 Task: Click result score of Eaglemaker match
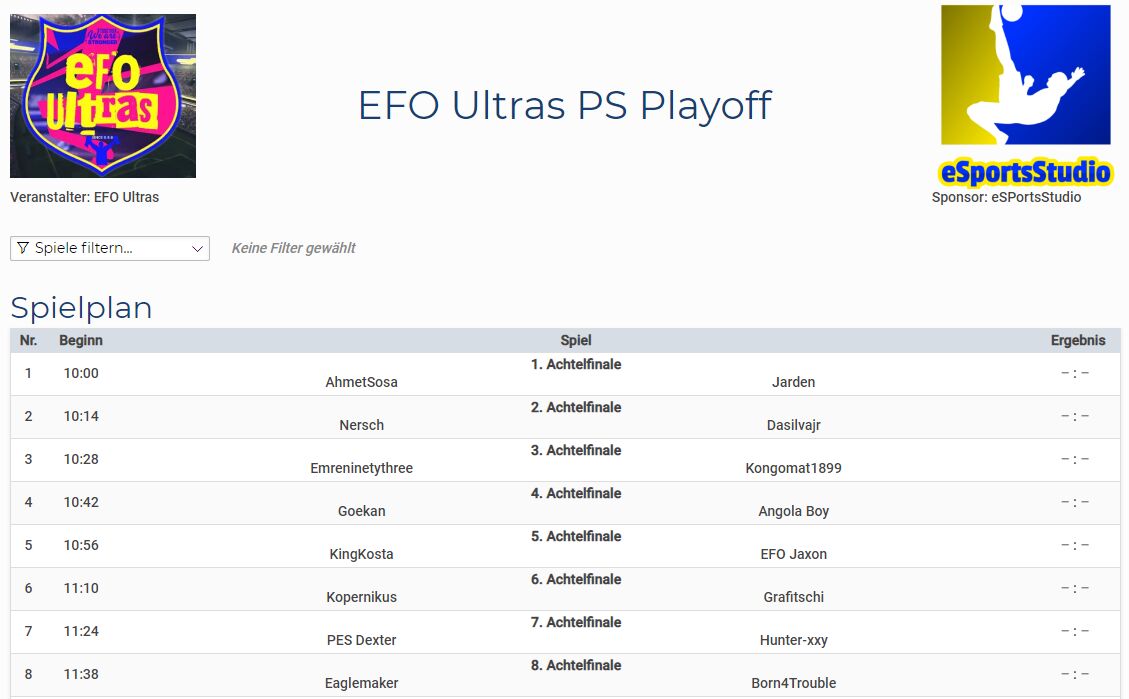click(1075, 674)
